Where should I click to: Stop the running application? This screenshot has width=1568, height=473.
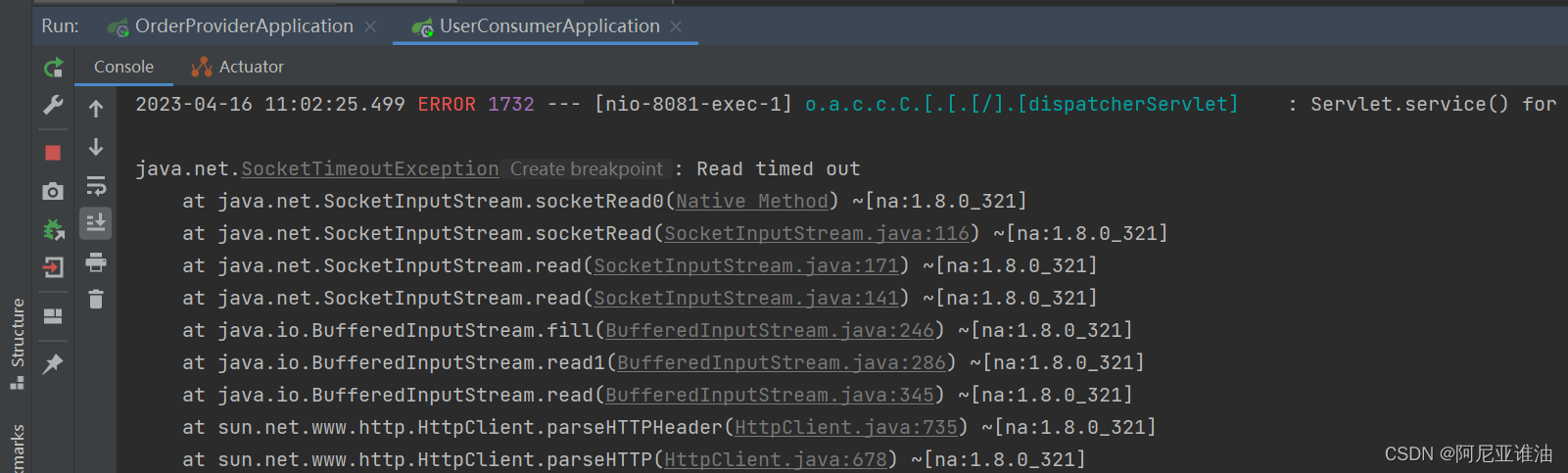(53, 153)
